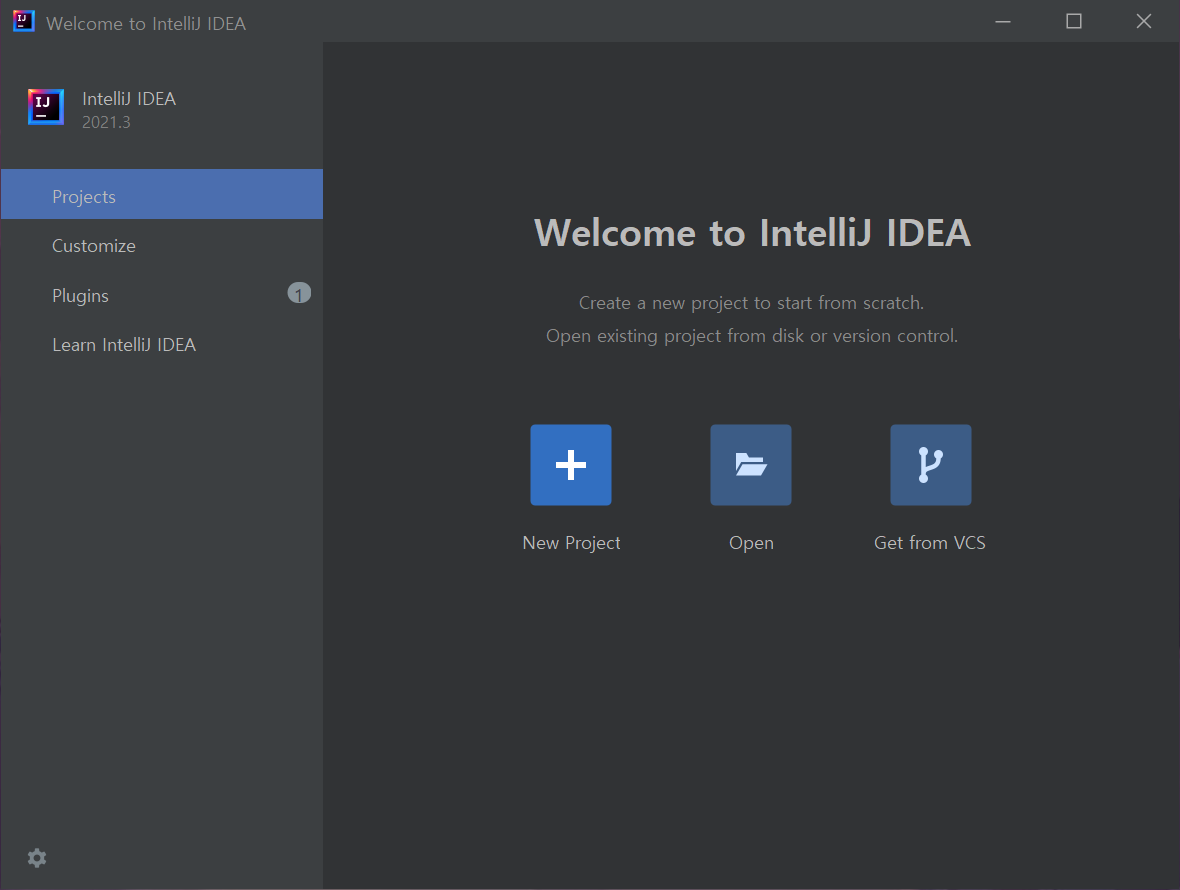The width and height of the screenshot is (1180, 890).
Task: Click the 2021.3 version text
Action: (x=106, y=122)
